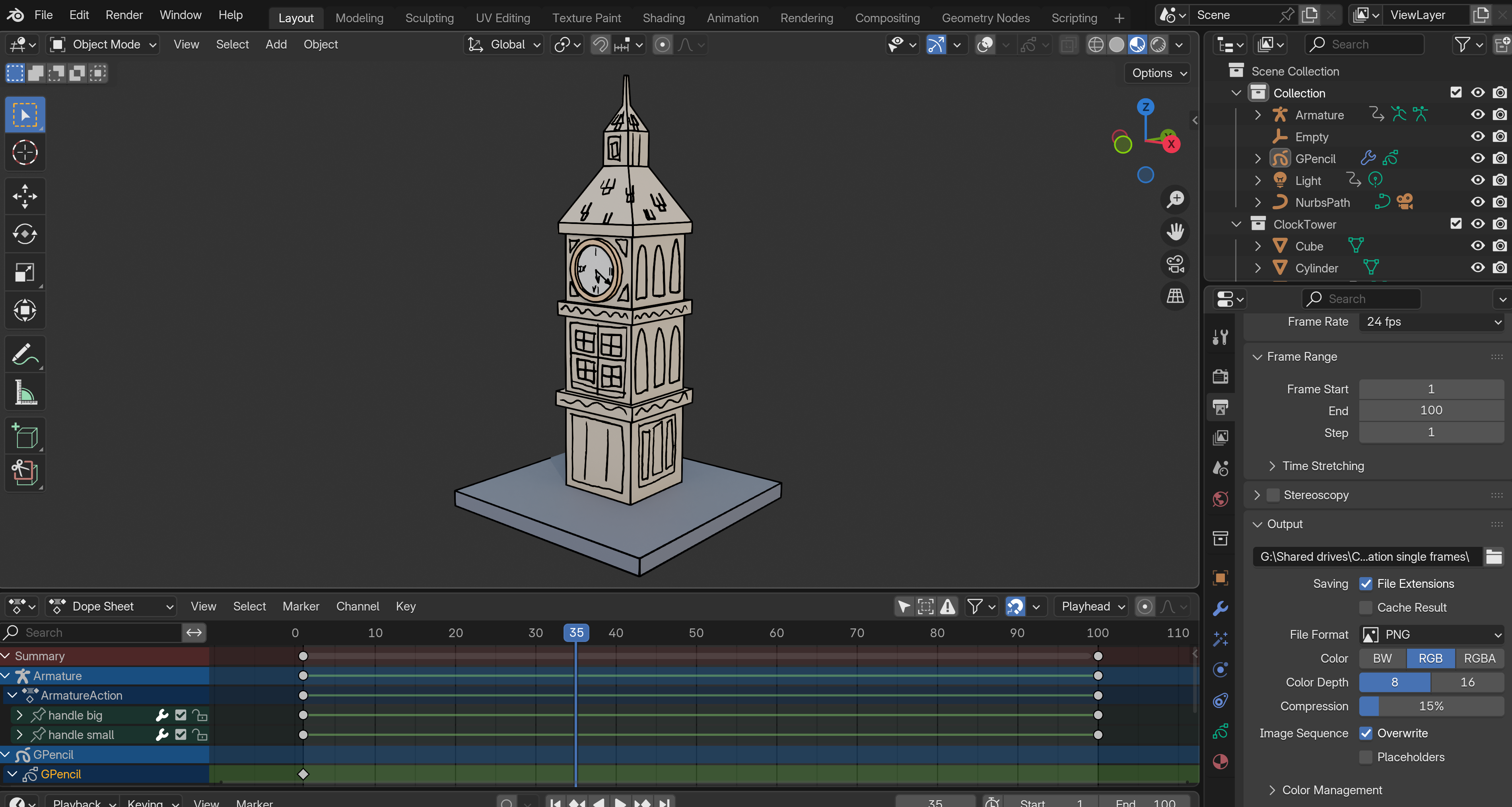
Task: Select the Move tool in the toolbar
Action: click(x=25, y=196)
